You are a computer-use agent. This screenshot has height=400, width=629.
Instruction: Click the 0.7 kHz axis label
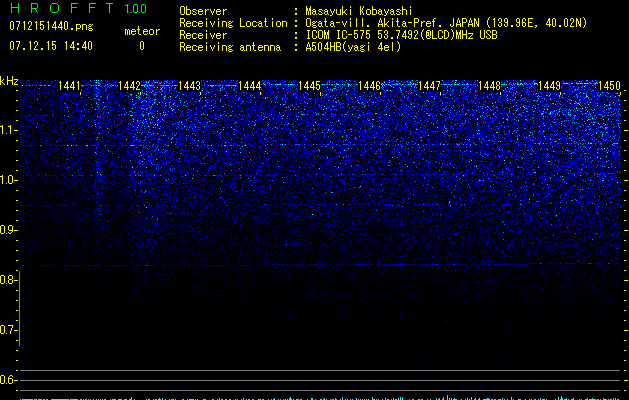[x=8, y=330]
